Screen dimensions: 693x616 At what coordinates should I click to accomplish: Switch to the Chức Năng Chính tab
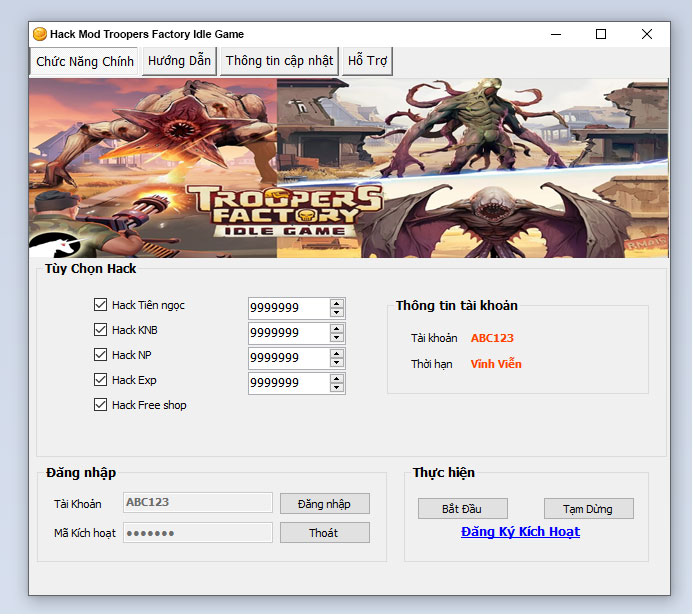coord(85,61)
